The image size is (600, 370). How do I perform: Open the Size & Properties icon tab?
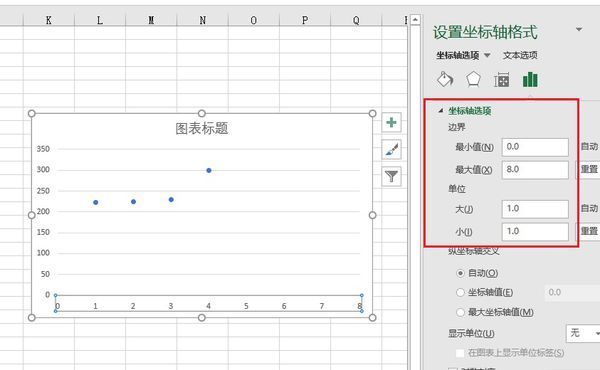tap(501, 80)
